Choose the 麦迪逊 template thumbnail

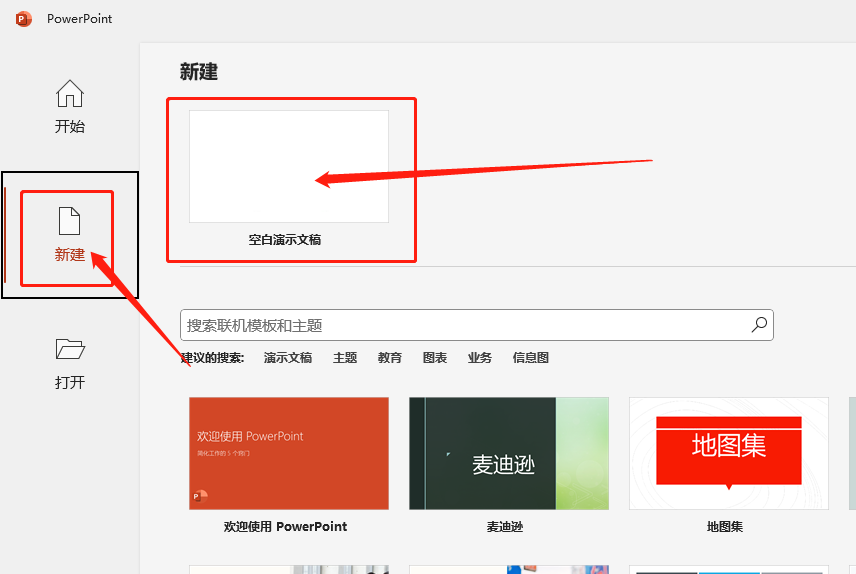(x=509, y=453)
